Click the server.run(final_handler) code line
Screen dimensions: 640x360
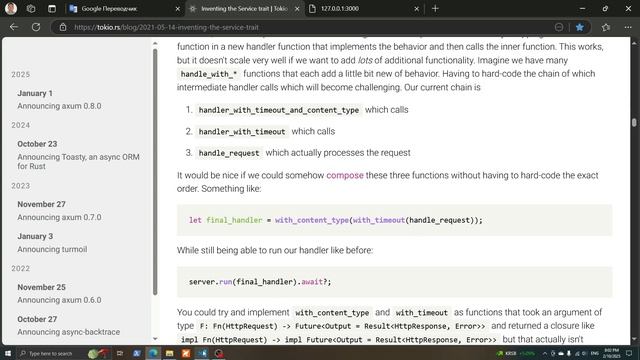260,282
